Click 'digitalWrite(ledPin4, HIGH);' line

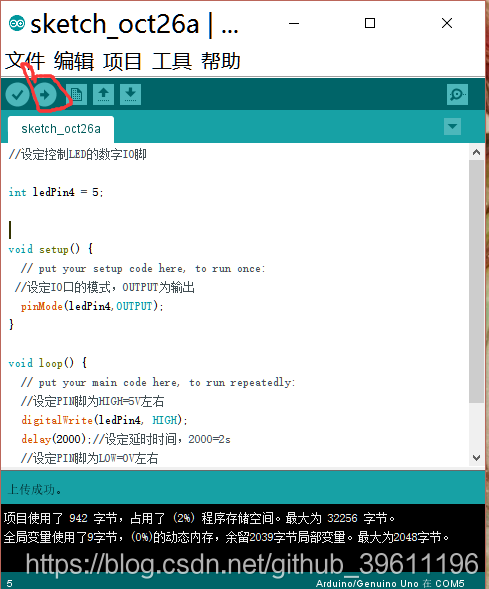pyautogui.click(x=104, y=420)
